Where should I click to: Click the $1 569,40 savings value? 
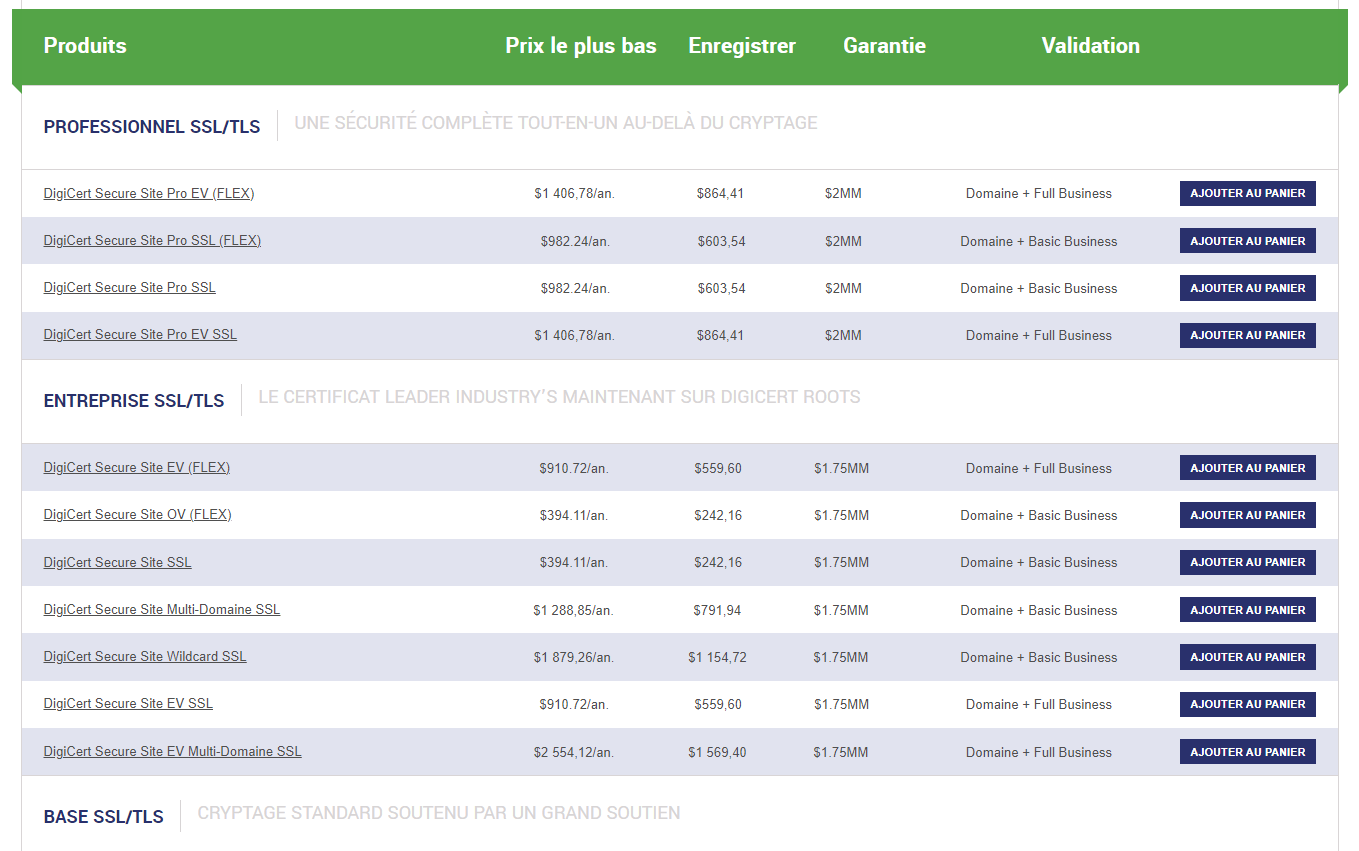pos(717,752)
